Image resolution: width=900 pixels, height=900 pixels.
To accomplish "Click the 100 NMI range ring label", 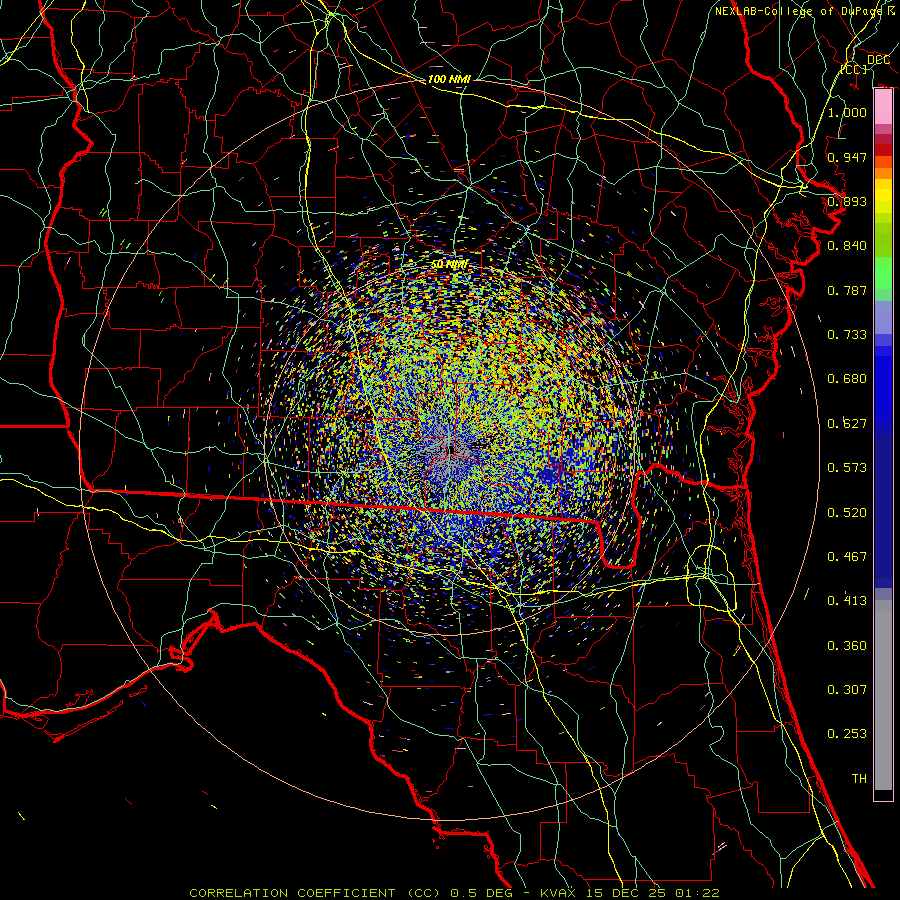I will (449, 79).
